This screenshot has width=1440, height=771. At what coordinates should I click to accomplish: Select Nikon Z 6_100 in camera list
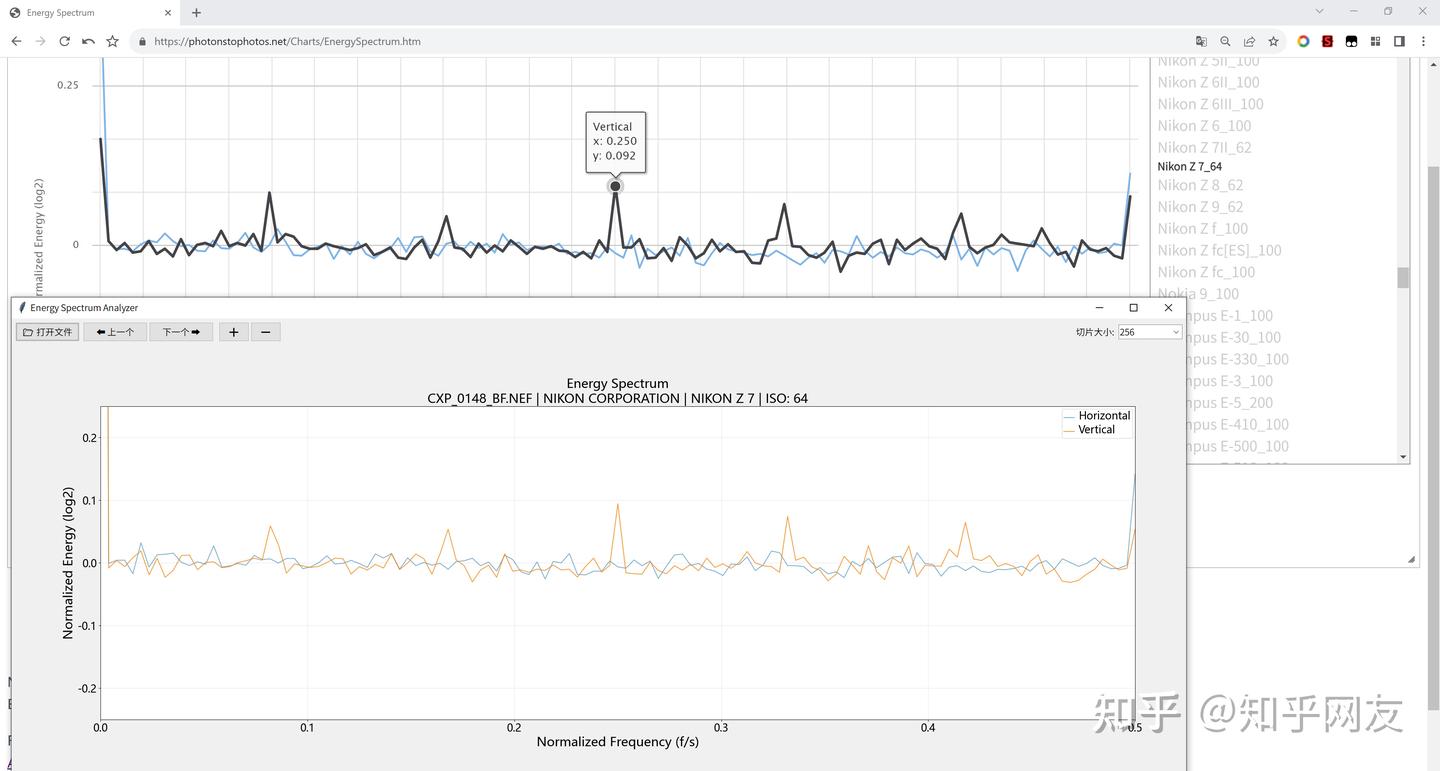(1204, 126)
